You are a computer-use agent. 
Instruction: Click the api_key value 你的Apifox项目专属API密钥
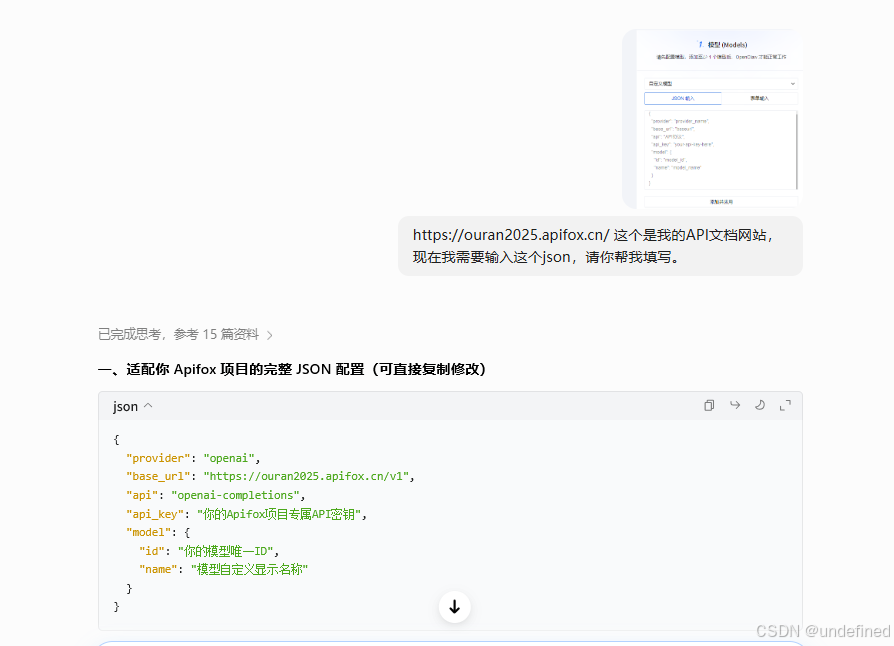pyautogui.click(x=279, y=514)
